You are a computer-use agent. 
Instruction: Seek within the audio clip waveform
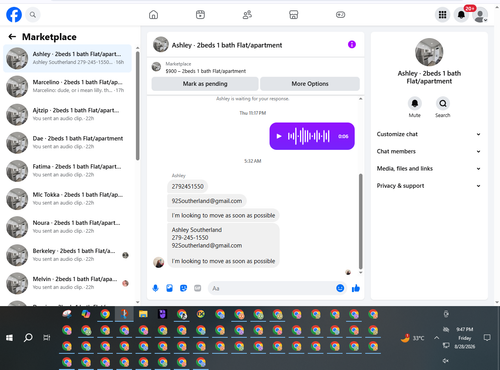click(x=309, y=136)
